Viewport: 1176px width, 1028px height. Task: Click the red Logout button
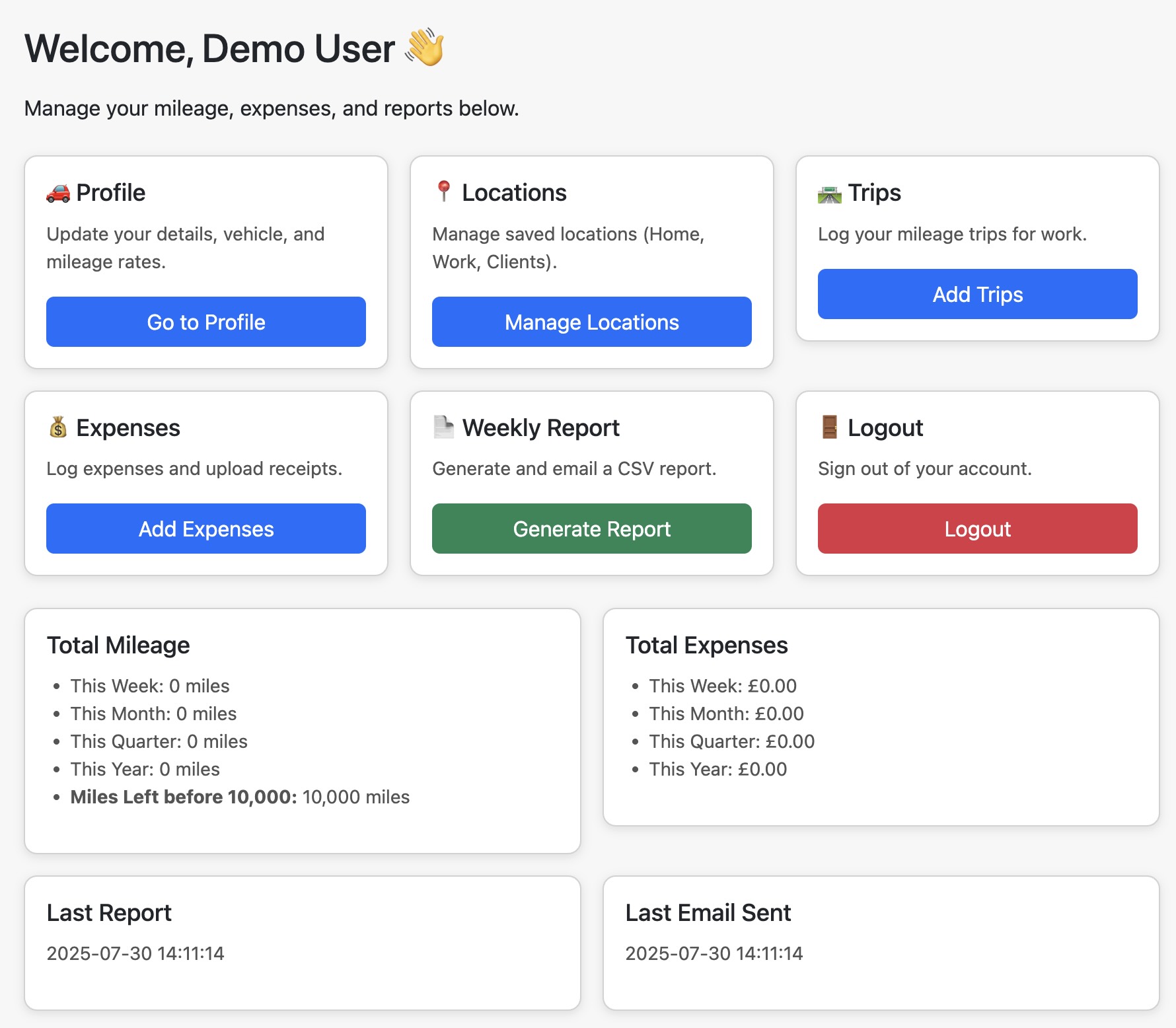coord(978,529)
